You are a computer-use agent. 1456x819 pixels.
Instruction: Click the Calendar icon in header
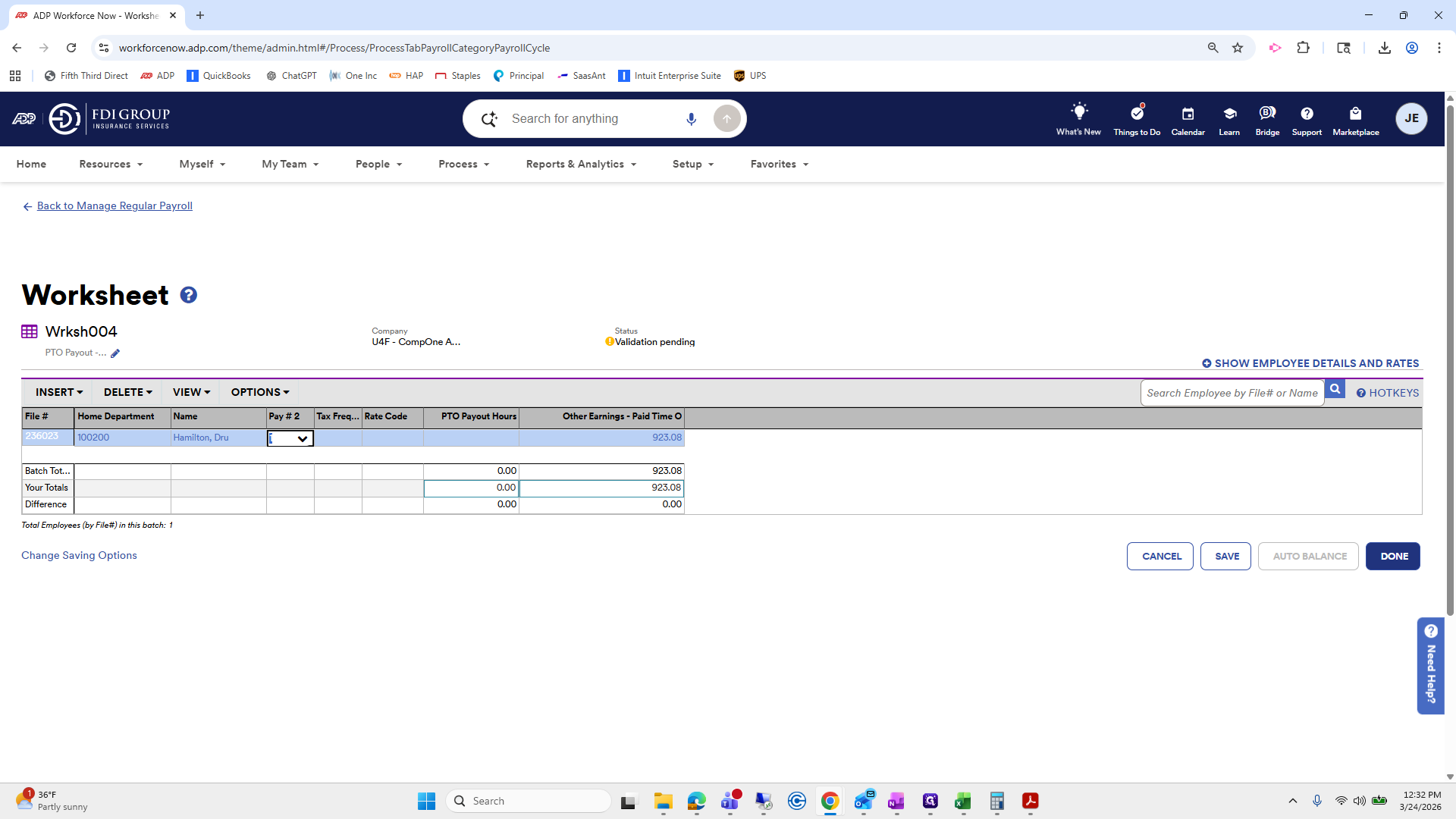click(x=1188, y=114)
